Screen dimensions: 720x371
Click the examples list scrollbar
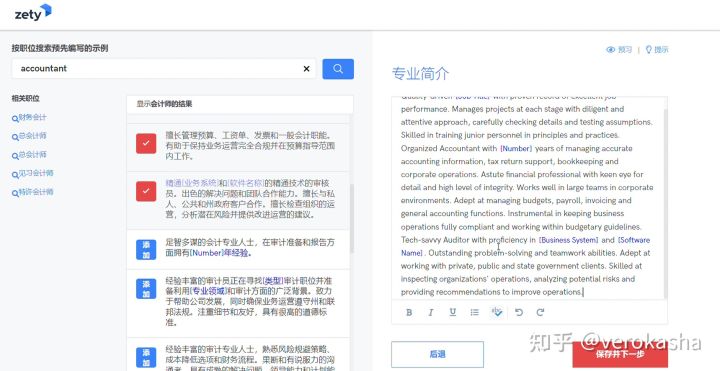point(352,218)
